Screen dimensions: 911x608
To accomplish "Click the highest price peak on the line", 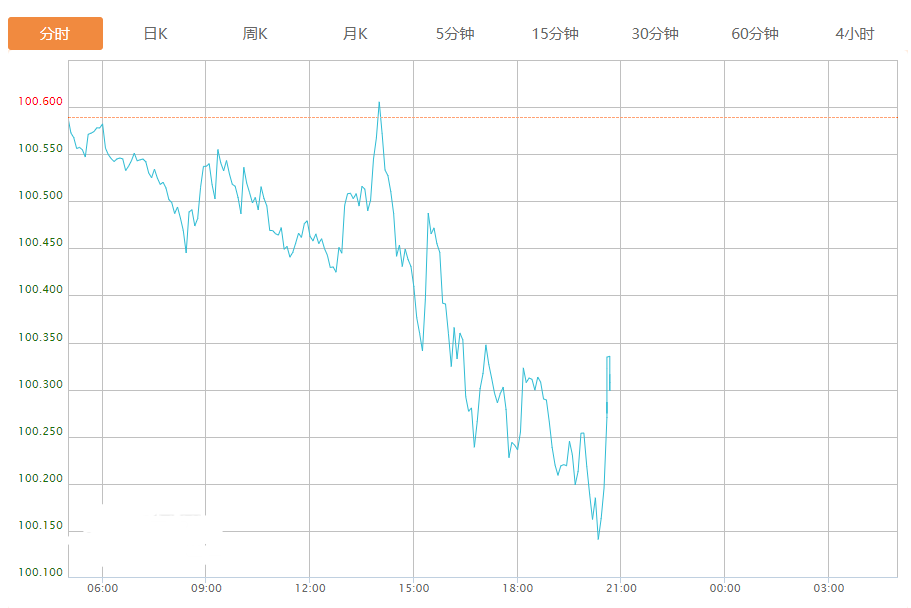I will 379,102.
